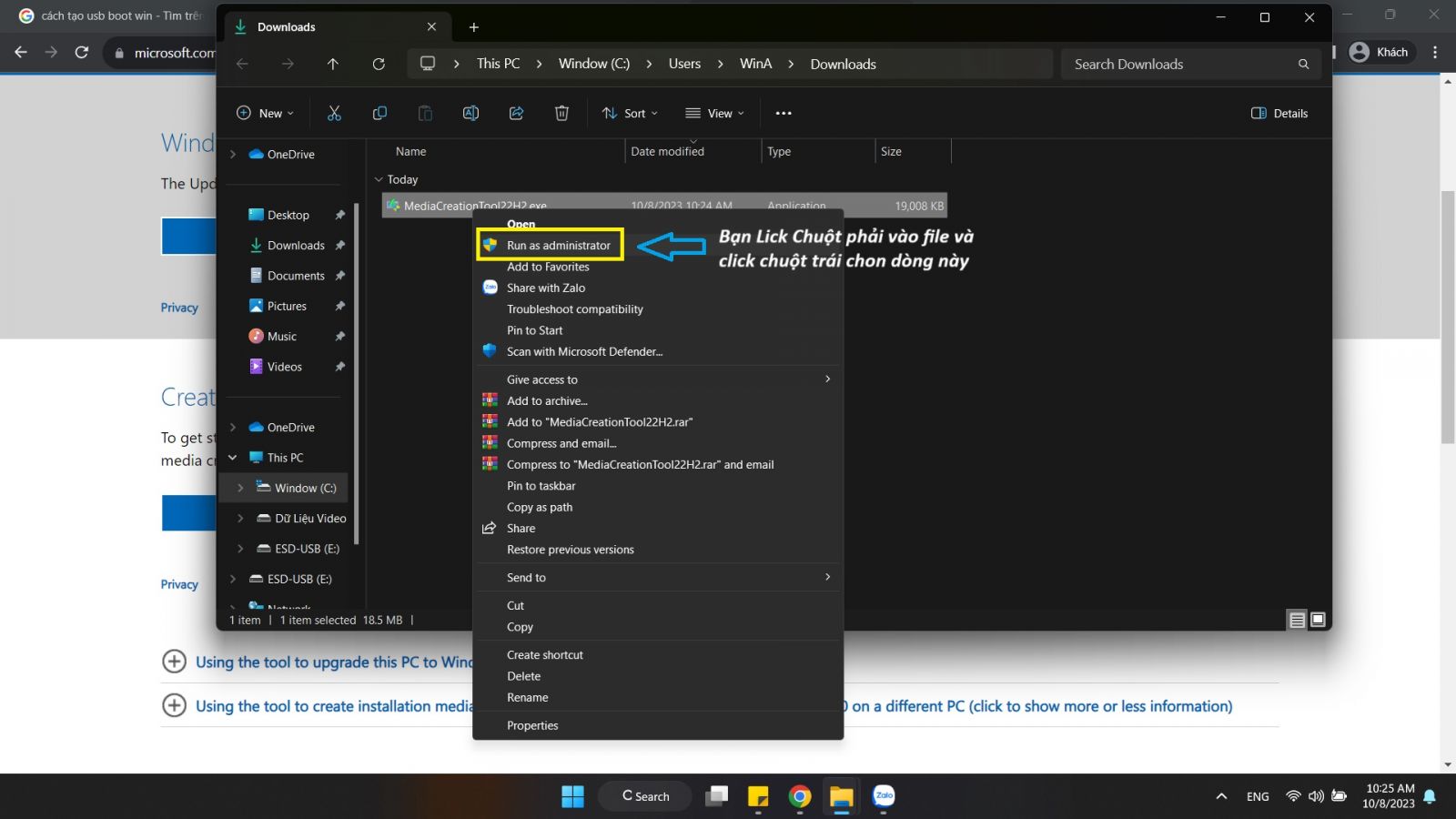Open Zalo from the taskbar
This screenshot has height=819, width=1456.
pos(884,795)
